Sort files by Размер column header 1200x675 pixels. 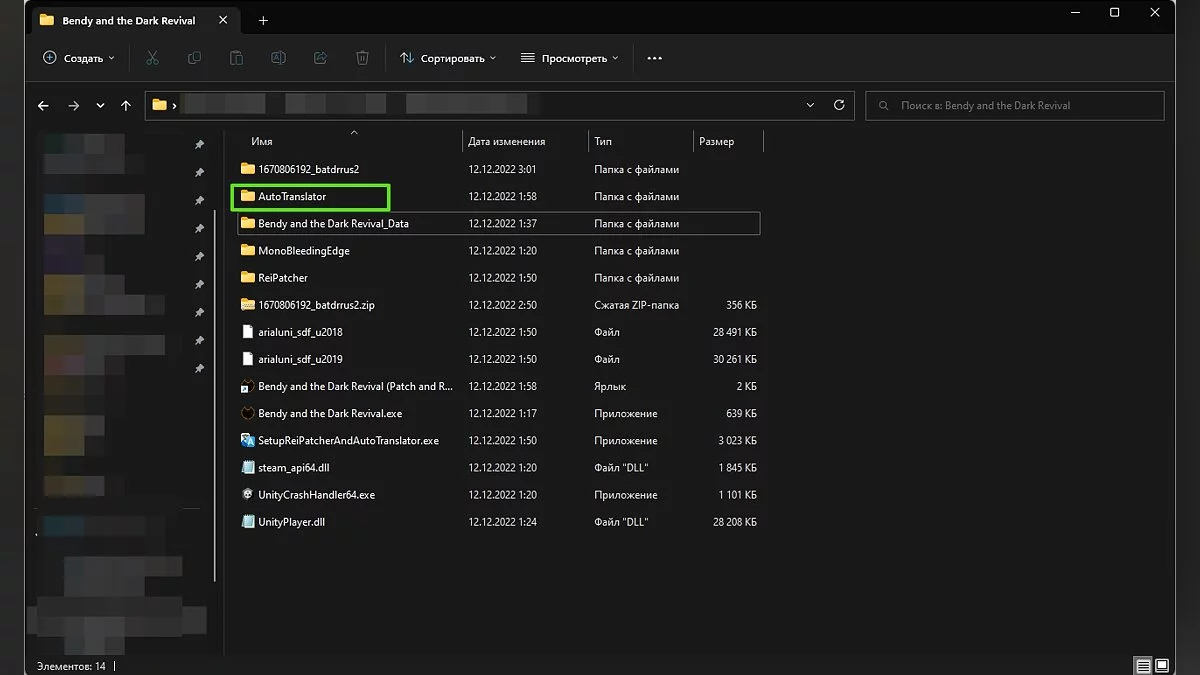pyautogui.click(x=717, y=142)
